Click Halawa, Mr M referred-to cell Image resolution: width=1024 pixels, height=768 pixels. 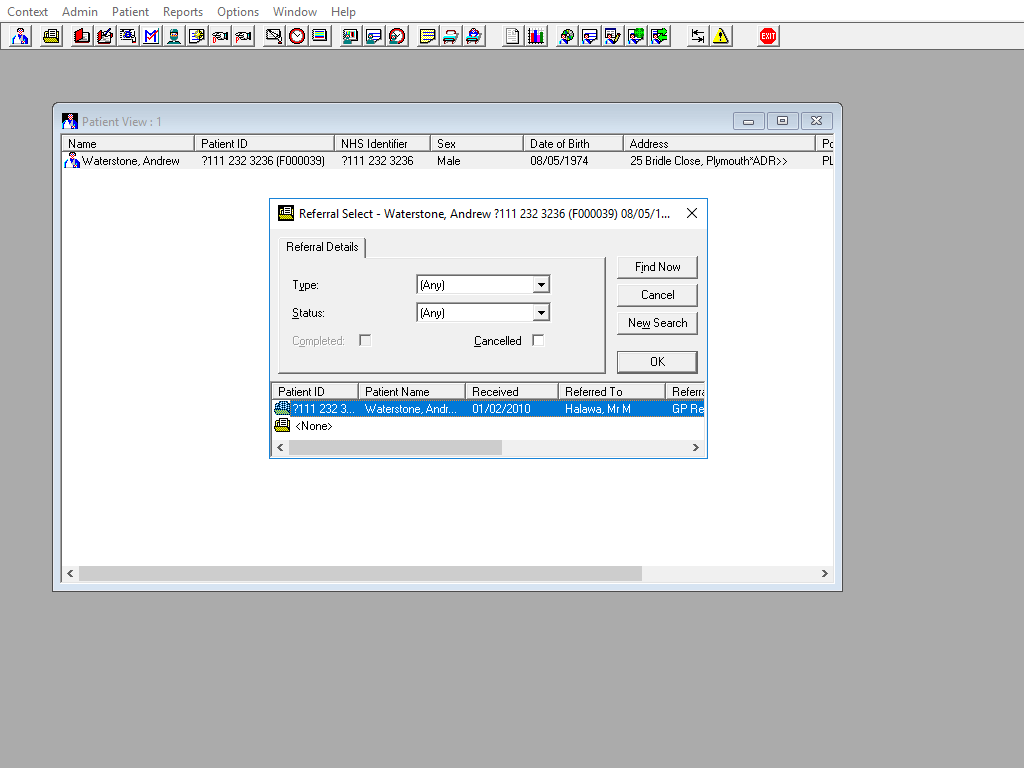[x=598, y=409]
